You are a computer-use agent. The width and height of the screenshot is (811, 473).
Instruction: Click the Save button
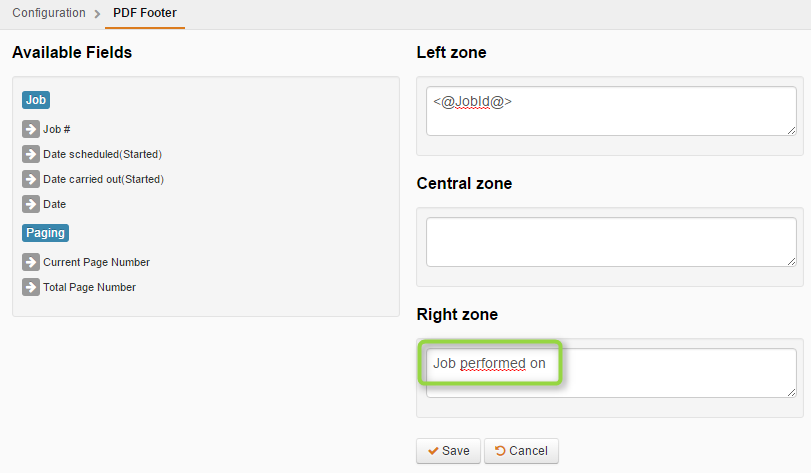tap(448, 451)
